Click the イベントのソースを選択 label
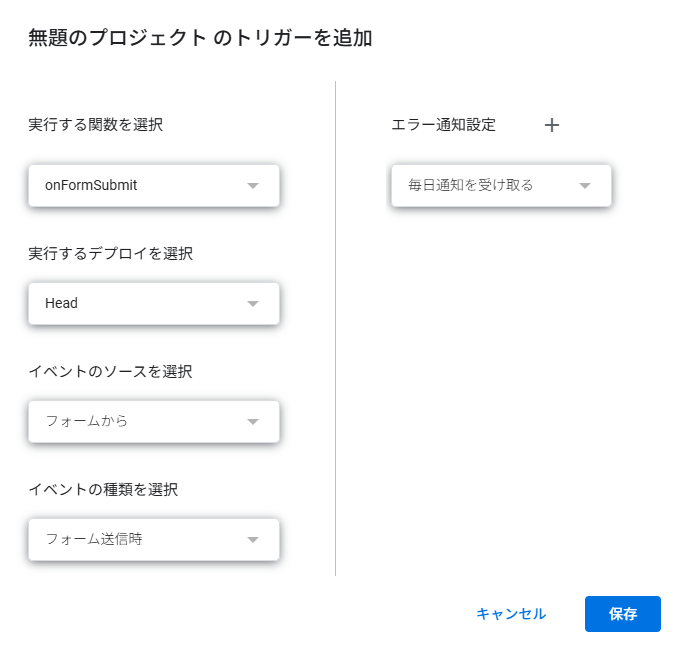687x658 pixels. coord(111,371)
